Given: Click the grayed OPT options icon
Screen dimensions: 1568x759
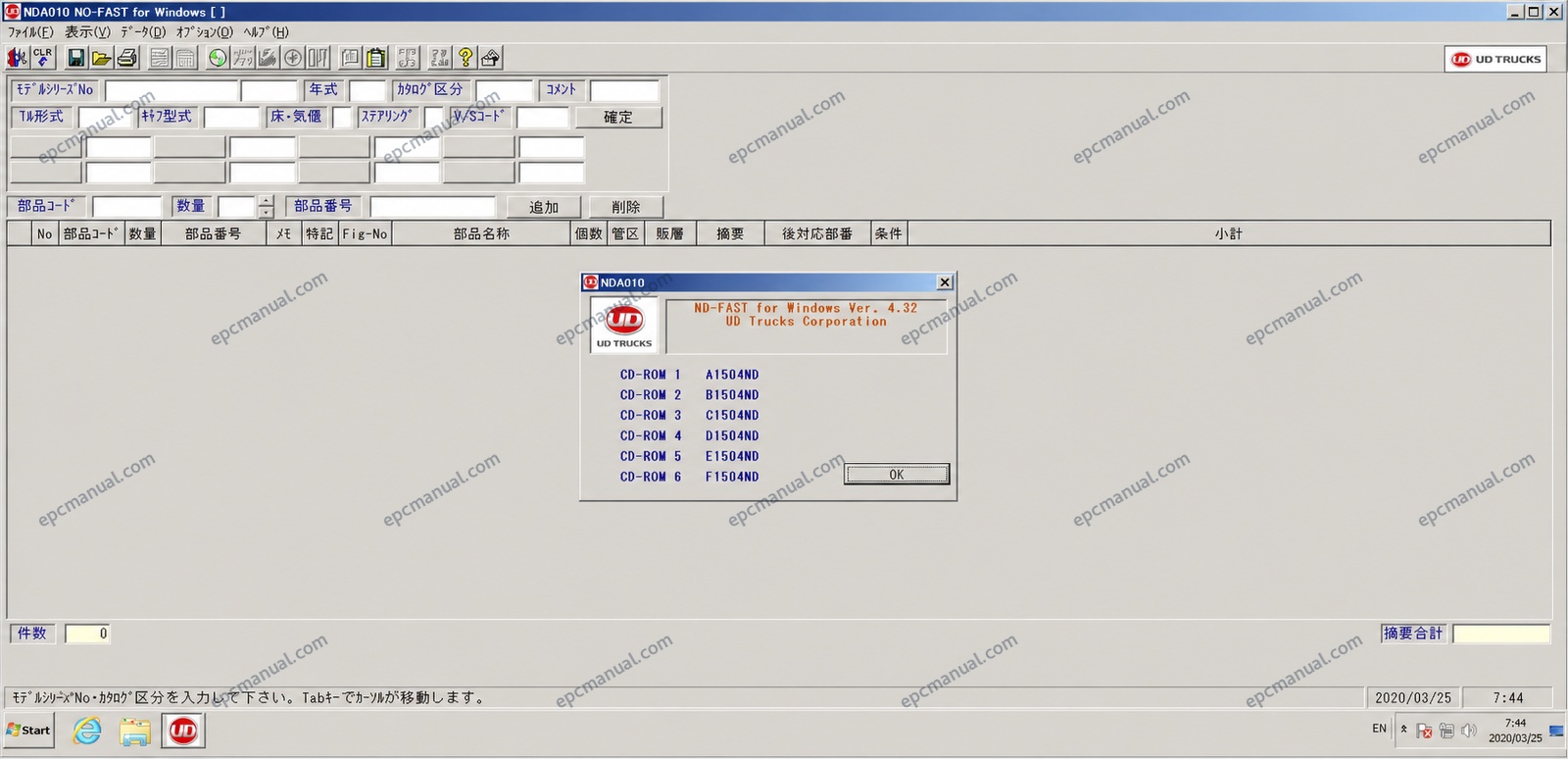Looking at the screenshot, I should tap(318, 58).
